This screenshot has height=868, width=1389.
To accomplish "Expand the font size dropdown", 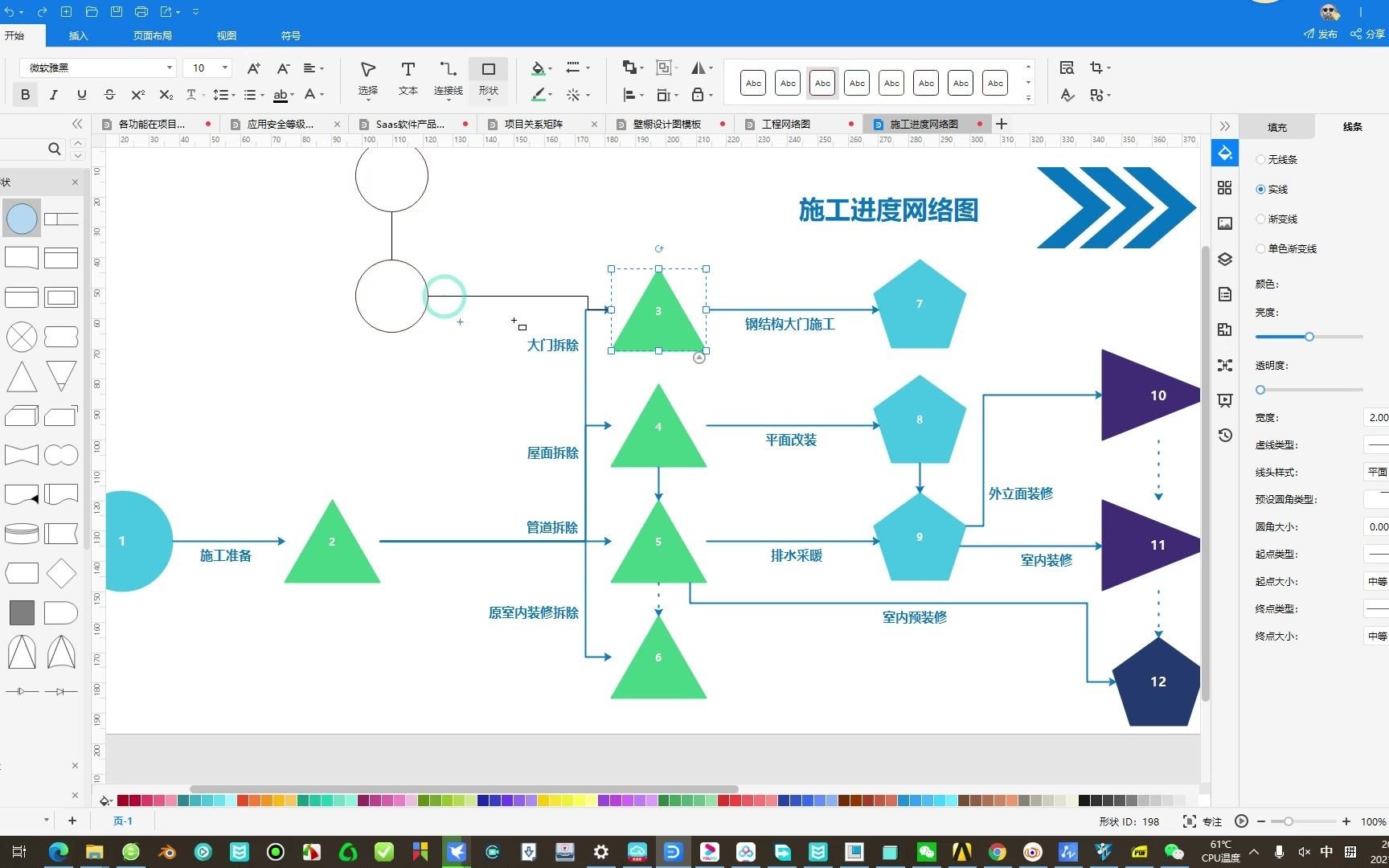I will pos(223,68).
